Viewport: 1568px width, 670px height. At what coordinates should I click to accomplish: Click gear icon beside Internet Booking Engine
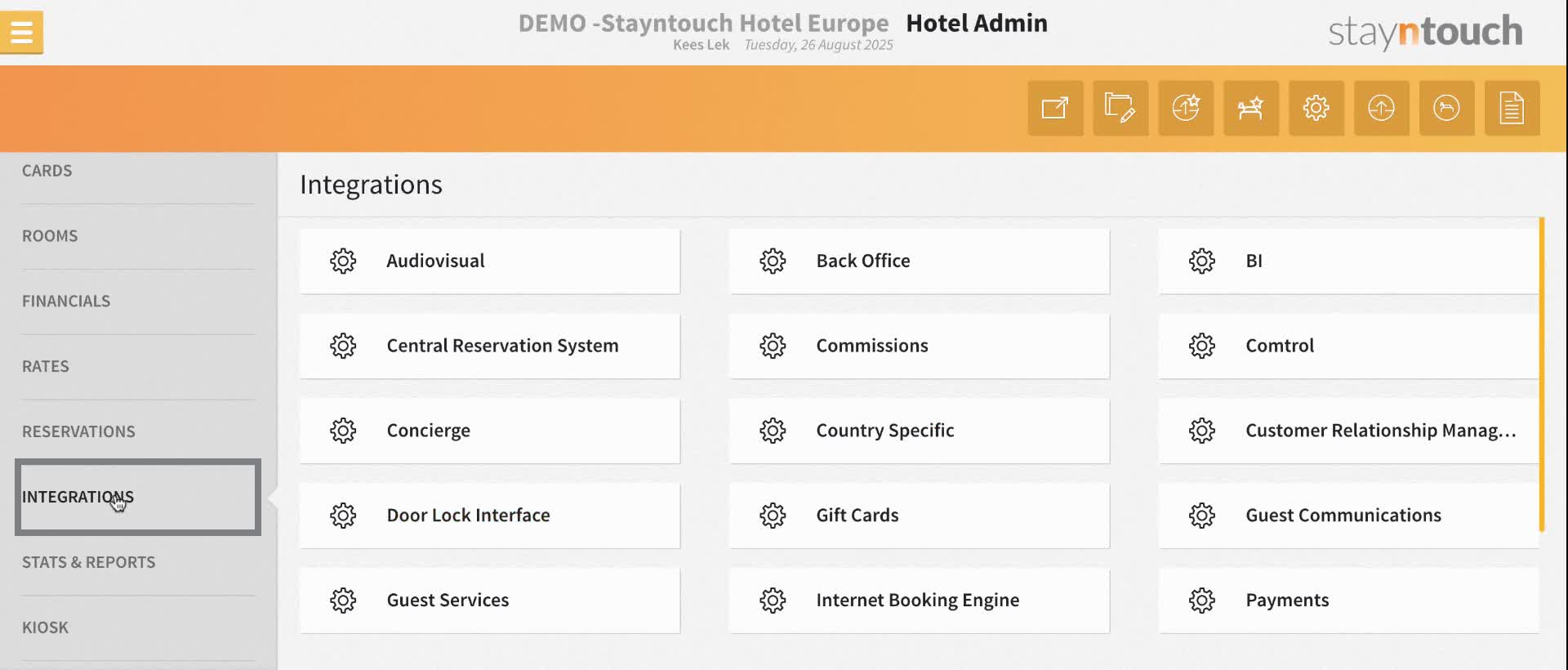click(773, 601)
